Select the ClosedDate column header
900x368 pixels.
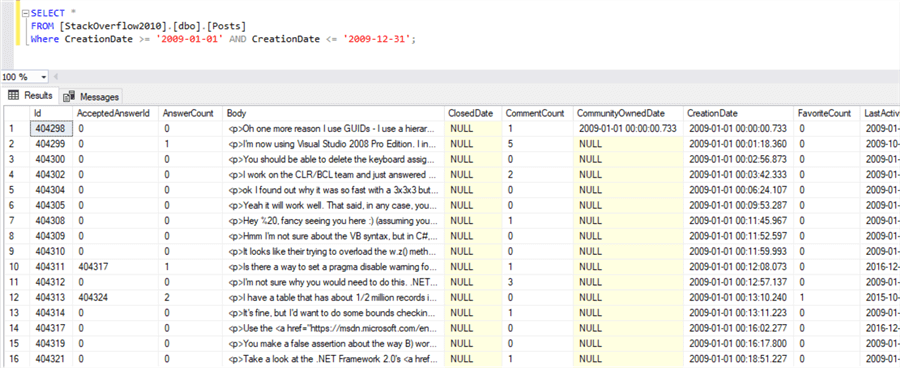coord(473,114)
